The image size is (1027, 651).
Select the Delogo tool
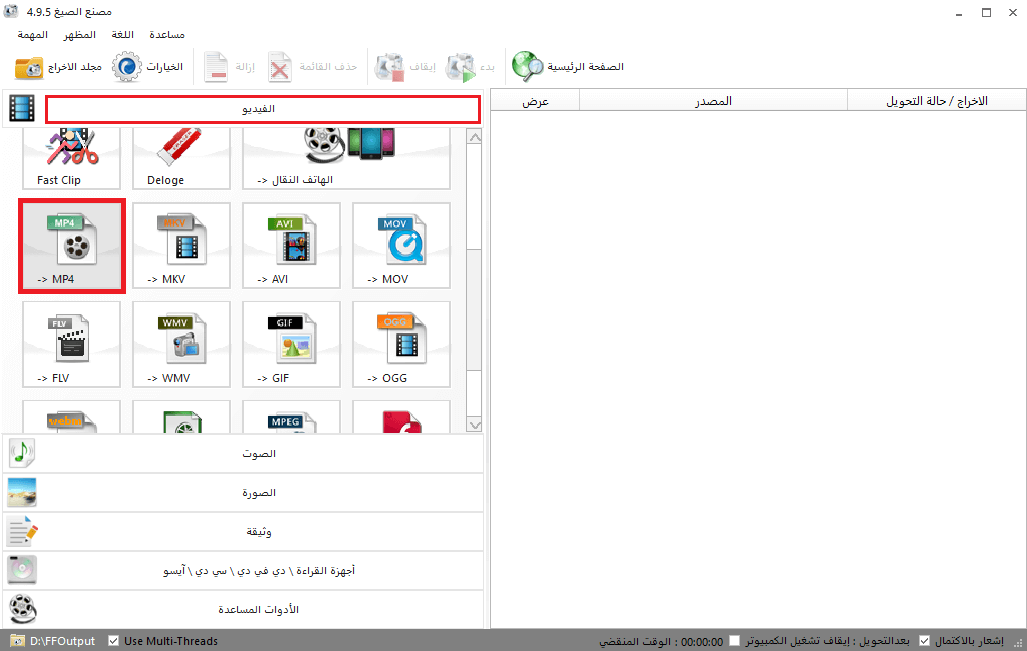point(181,158)
